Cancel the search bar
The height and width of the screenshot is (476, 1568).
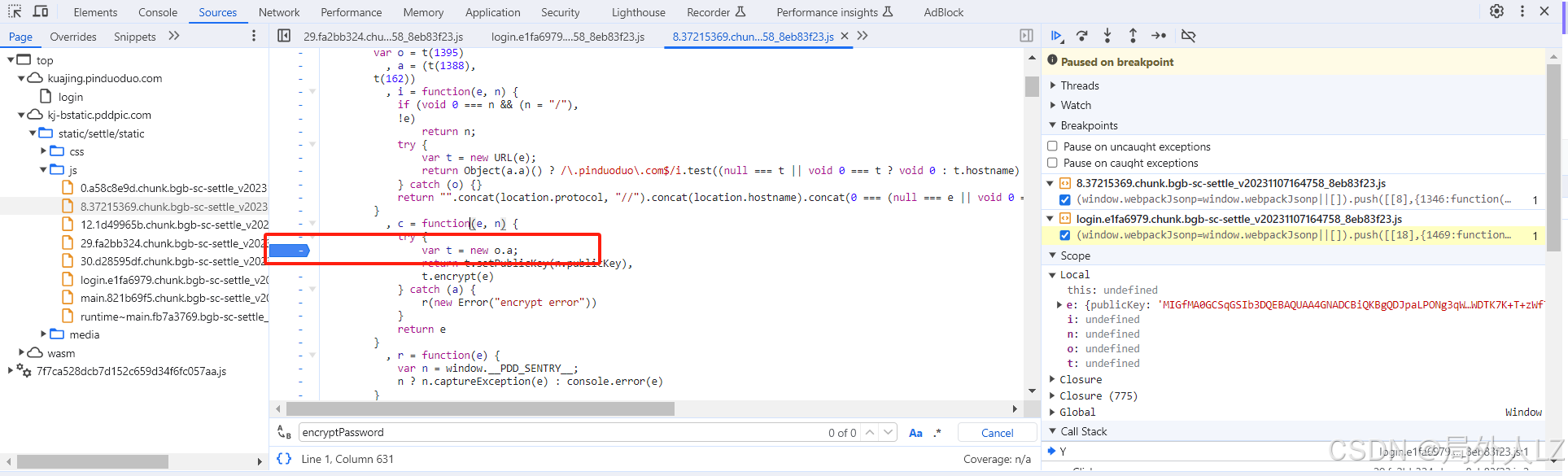pos(997,433)
